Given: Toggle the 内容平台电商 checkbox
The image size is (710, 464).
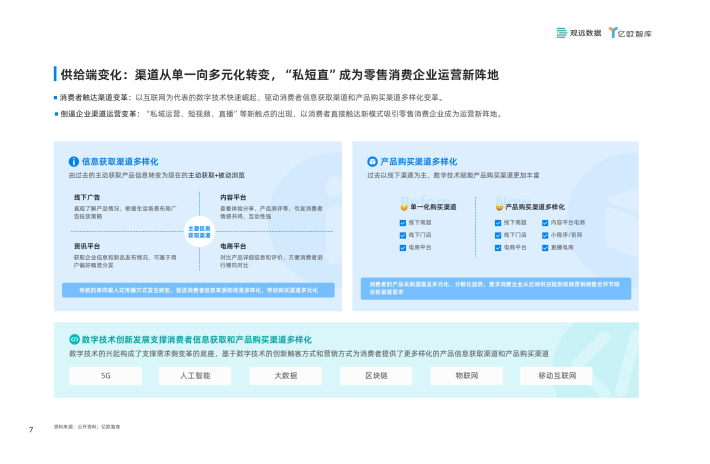Looking at the screenshot, I should [x=545, y=223].
